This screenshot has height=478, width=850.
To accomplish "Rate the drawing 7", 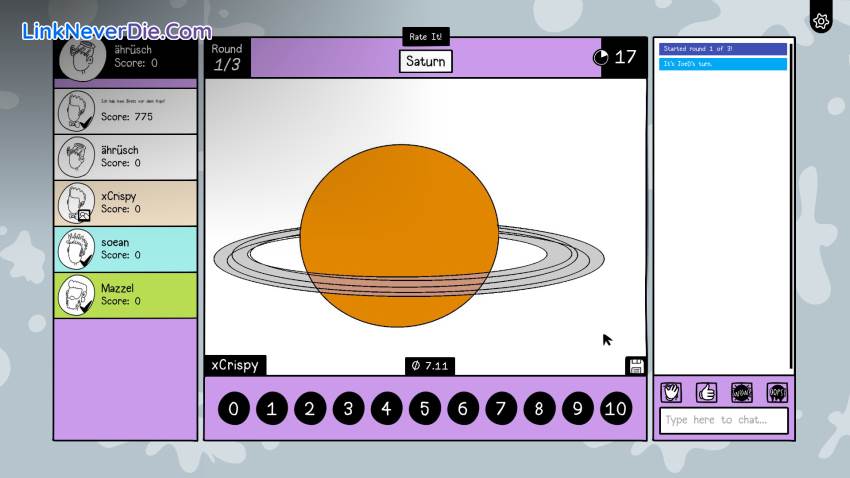I will [x=501, y=408].
